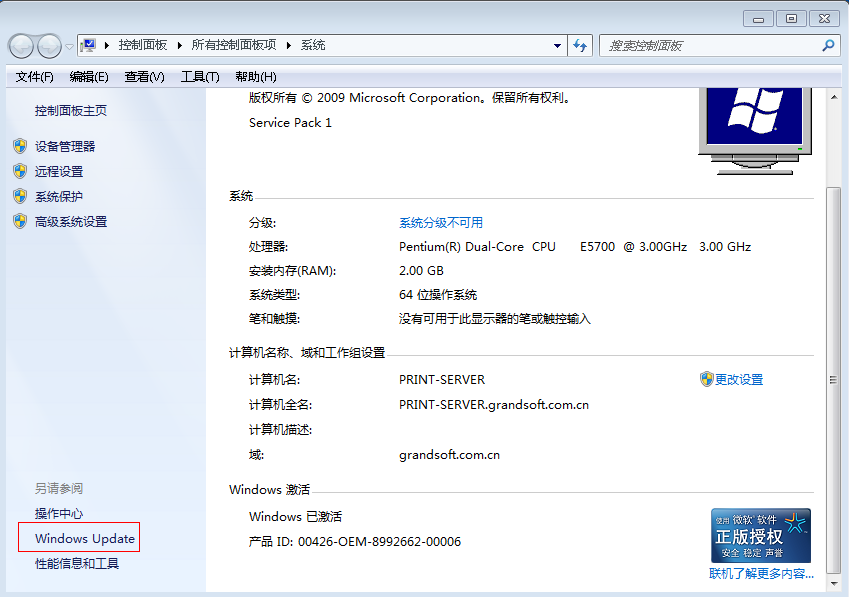Click the Windows 已激活 status text

pos(296,517)
